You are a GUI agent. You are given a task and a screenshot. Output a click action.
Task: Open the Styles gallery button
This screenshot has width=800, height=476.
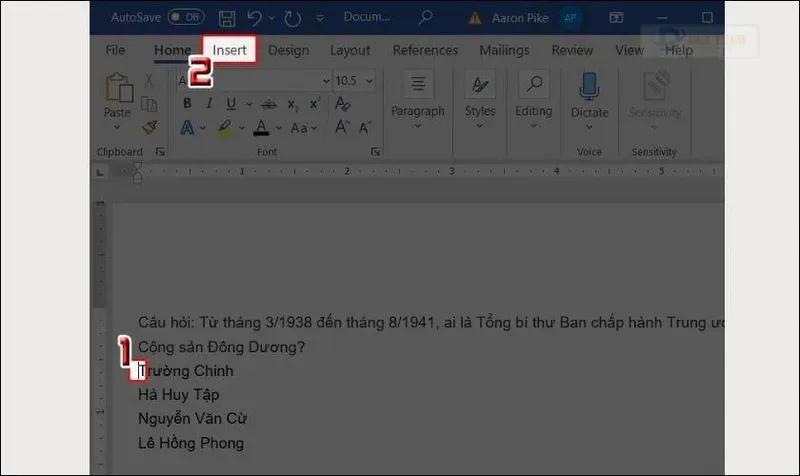tap(480, 99)
